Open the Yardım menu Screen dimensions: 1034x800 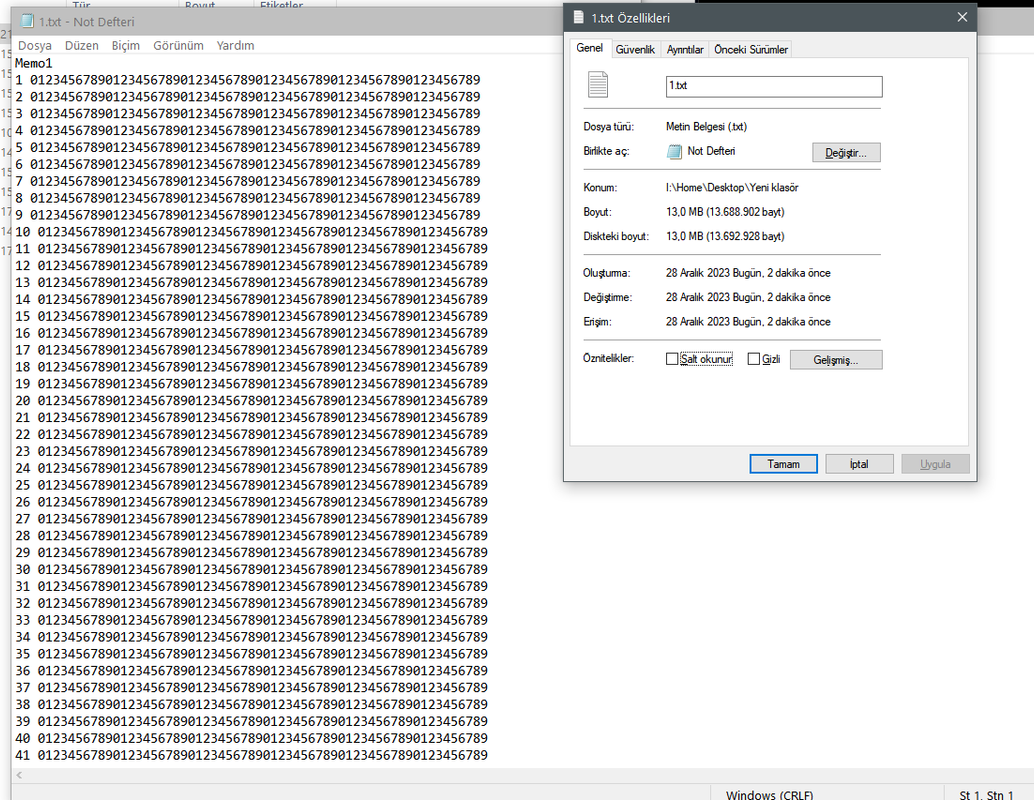coord(235,46)
